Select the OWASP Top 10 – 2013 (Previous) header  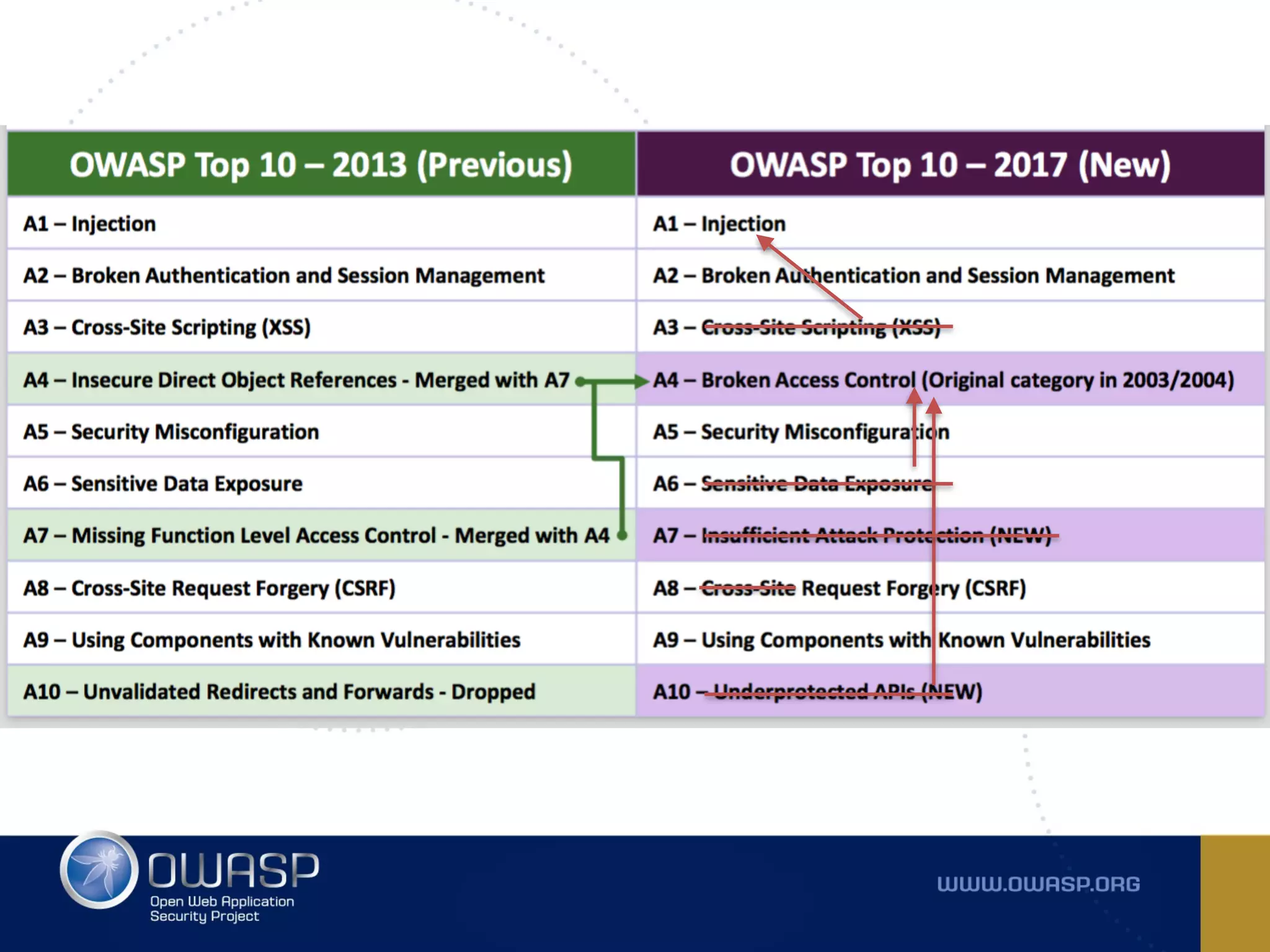(321, 165)
